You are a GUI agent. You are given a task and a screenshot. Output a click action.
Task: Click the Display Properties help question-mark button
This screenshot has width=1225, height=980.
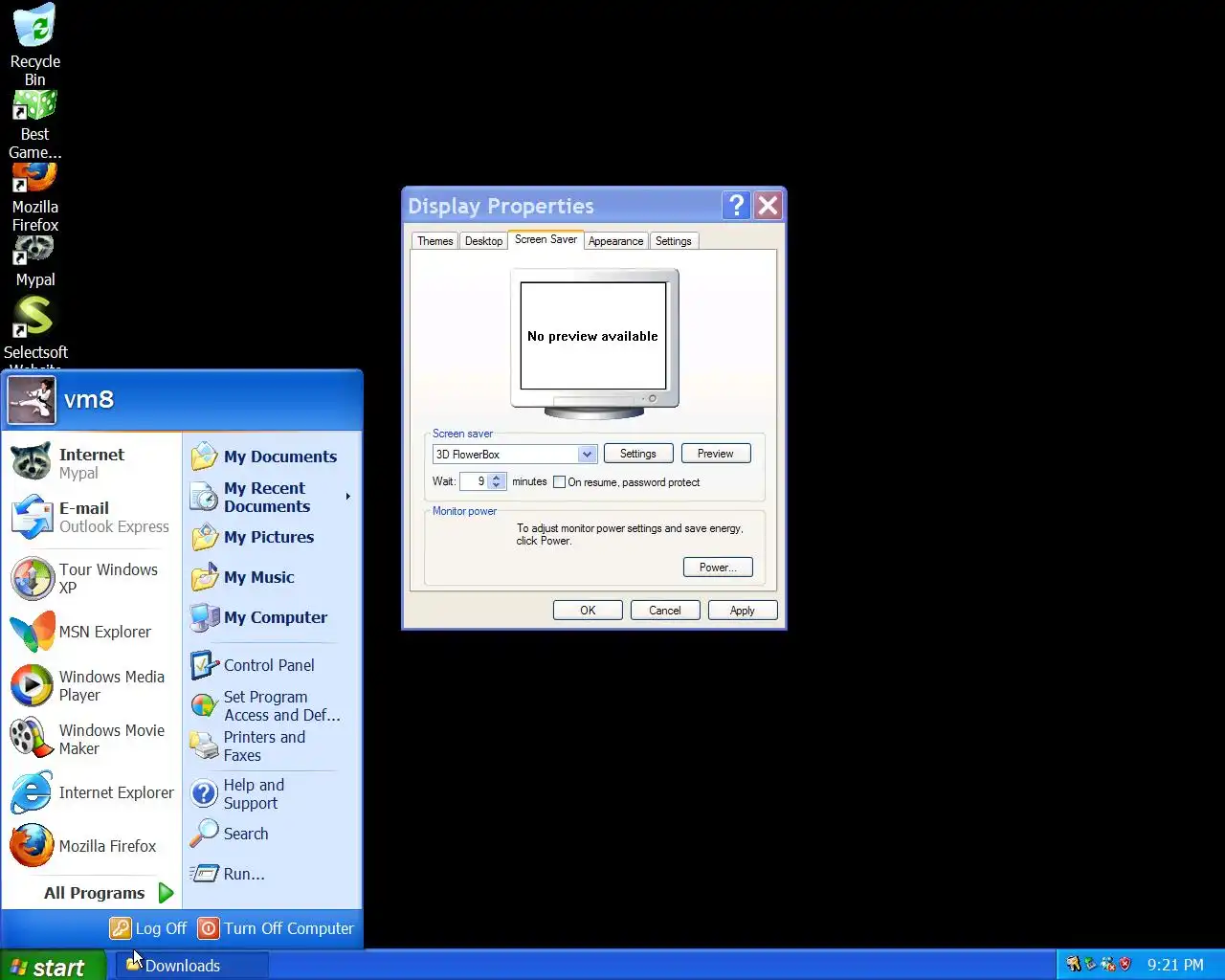coord(736,205)
